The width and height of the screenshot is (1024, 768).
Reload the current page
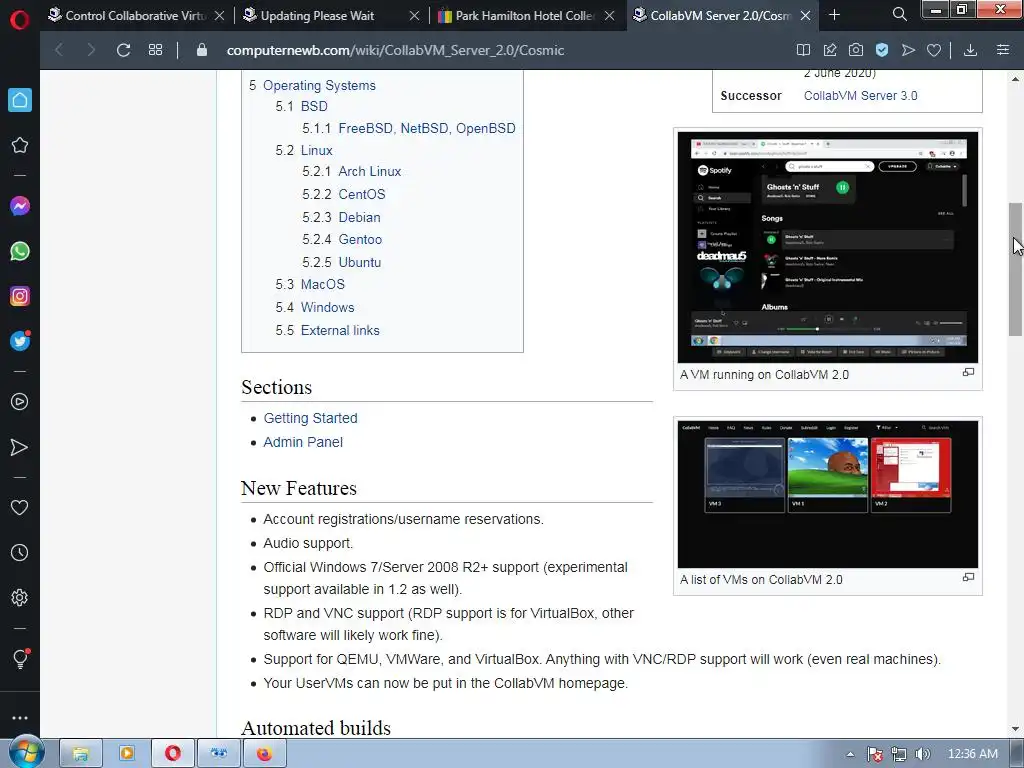[123, 50]
